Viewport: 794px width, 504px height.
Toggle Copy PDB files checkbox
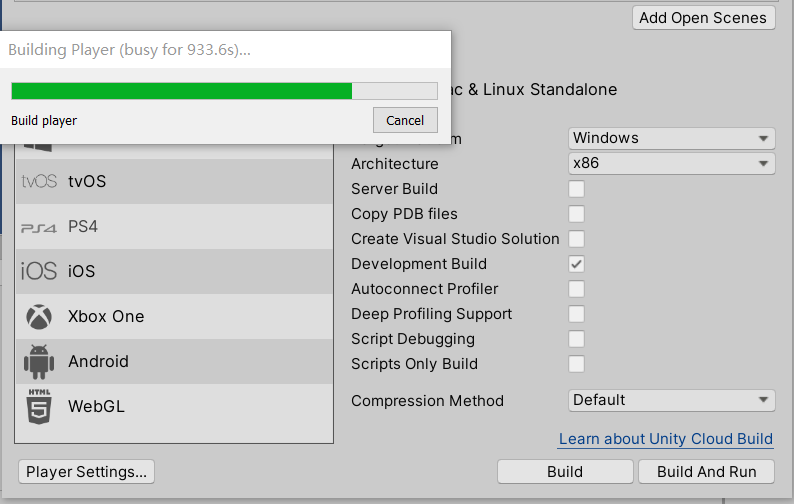click(576, 214)
